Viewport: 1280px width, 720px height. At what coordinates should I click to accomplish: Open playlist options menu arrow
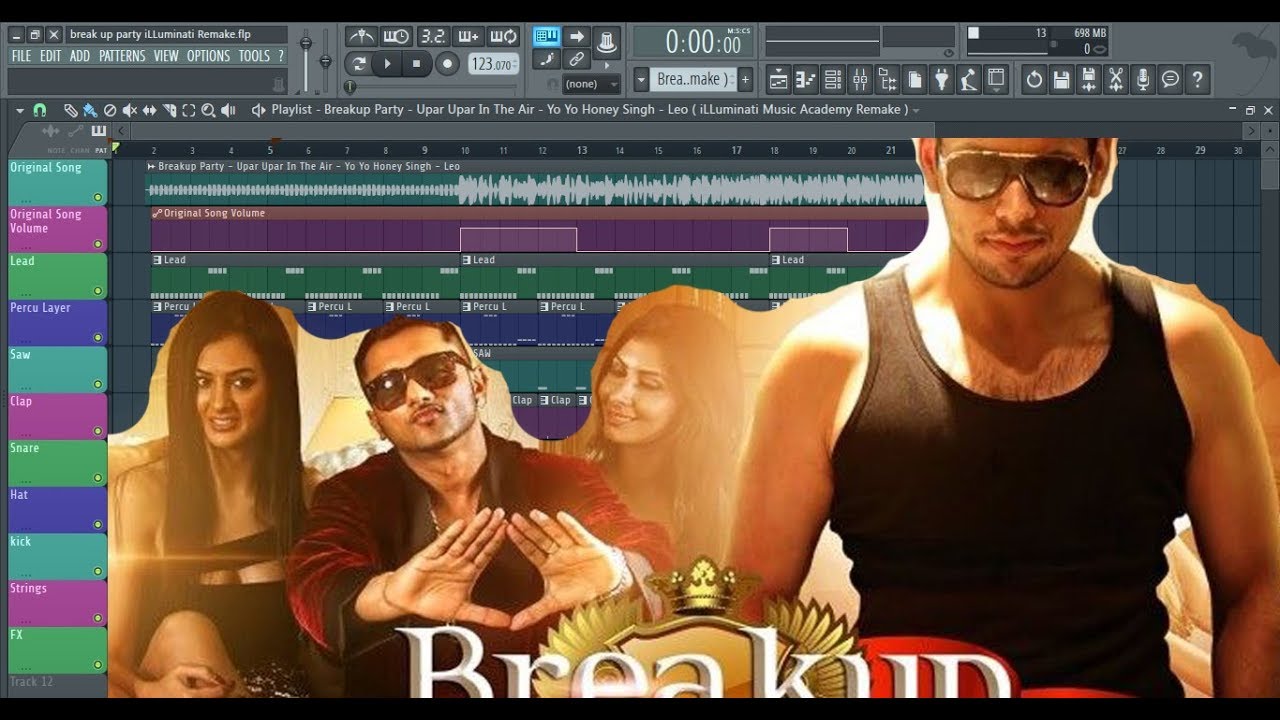(20, 110)
